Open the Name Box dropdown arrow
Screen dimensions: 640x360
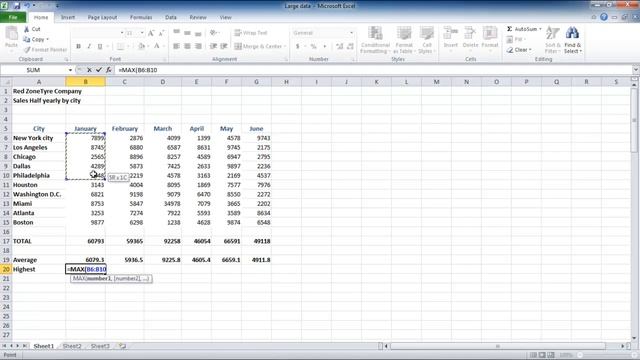coord(70,70)
